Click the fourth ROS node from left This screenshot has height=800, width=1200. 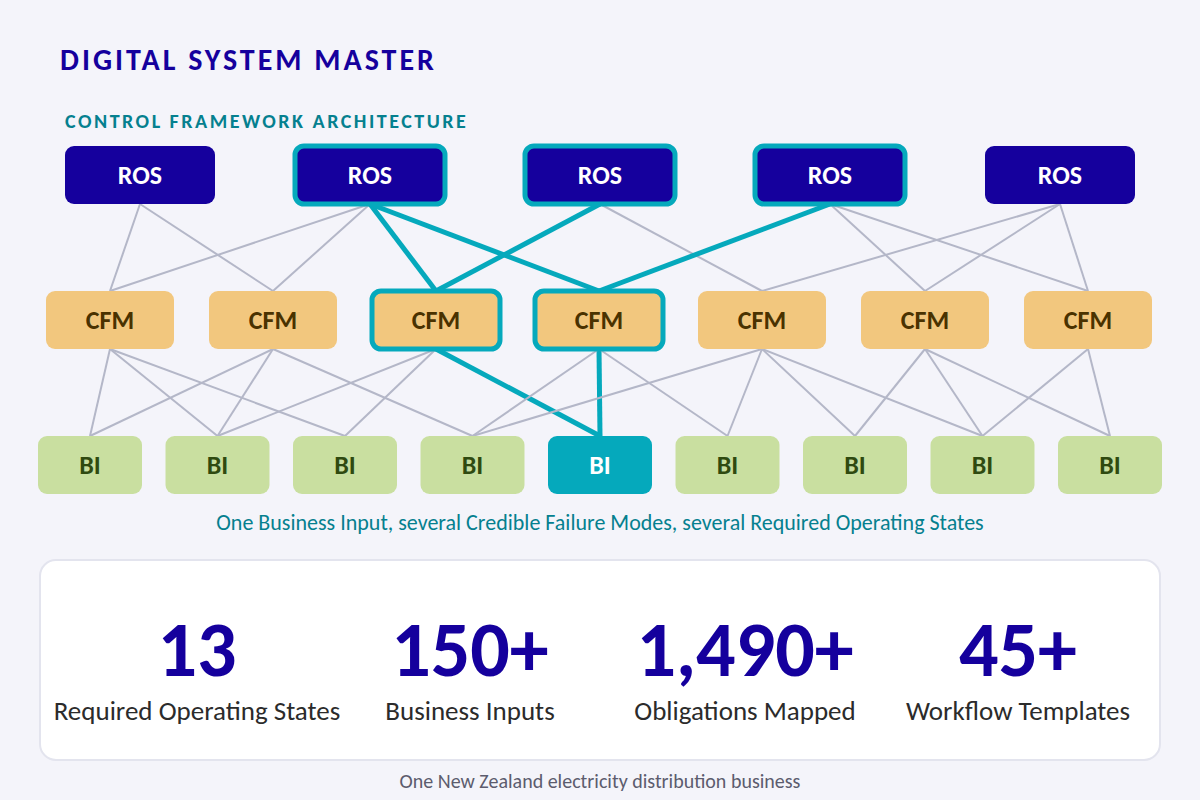coord(830,175)
